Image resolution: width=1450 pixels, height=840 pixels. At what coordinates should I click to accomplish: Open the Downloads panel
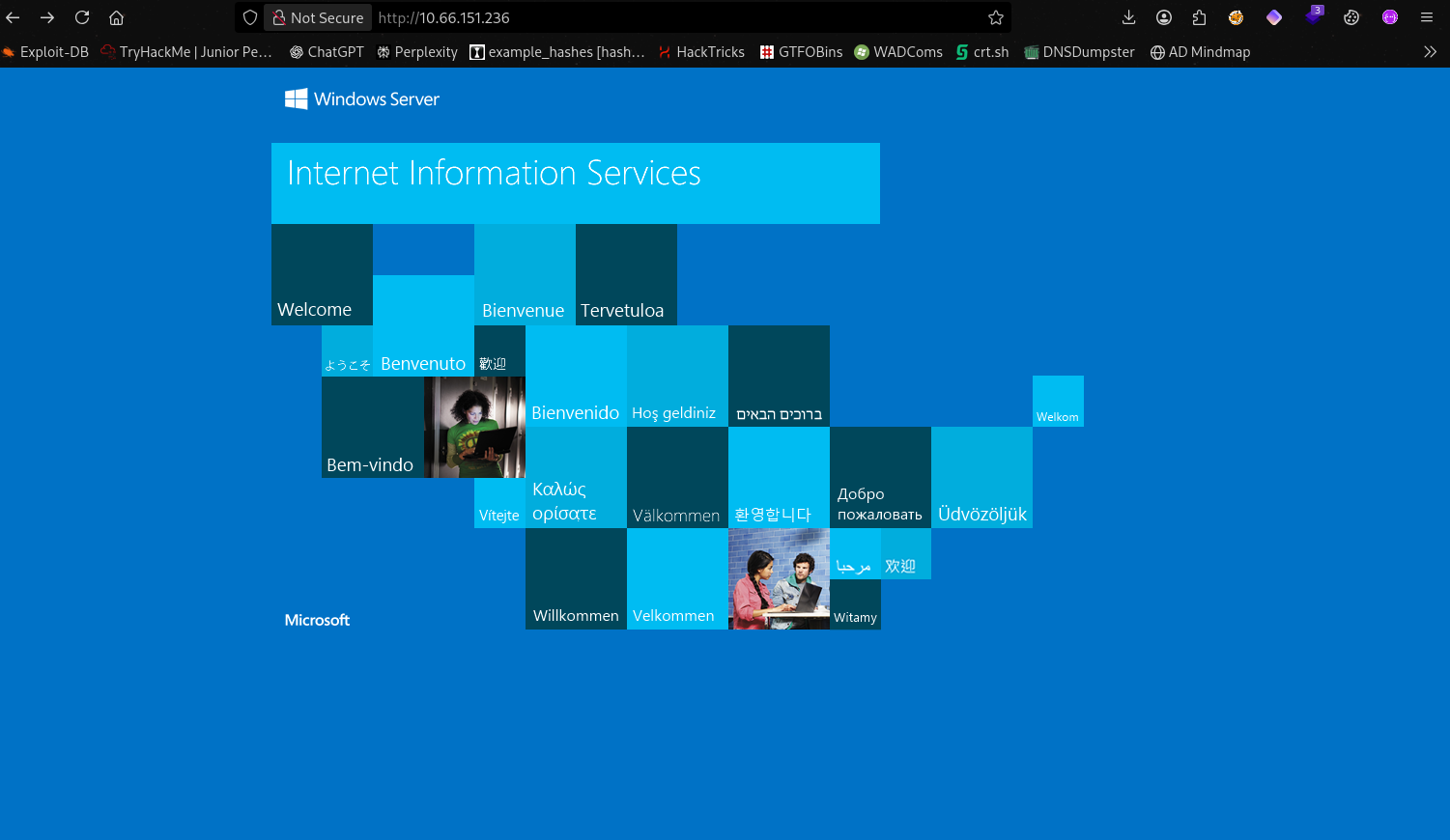tap(1128, 17)
